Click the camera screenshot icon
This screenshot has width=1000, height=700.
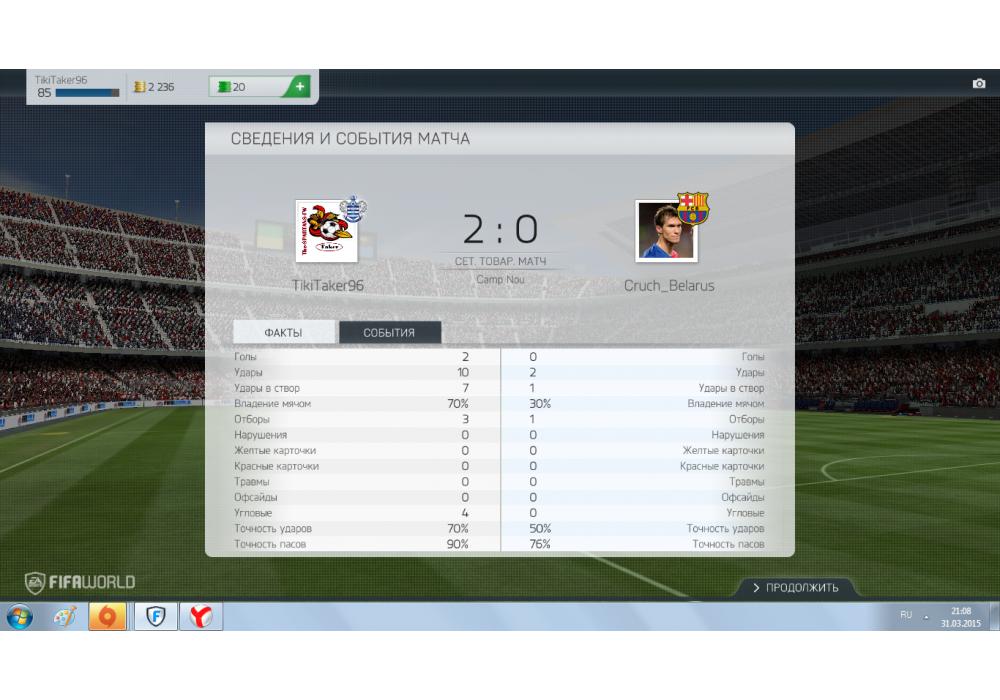click(978, 84)
